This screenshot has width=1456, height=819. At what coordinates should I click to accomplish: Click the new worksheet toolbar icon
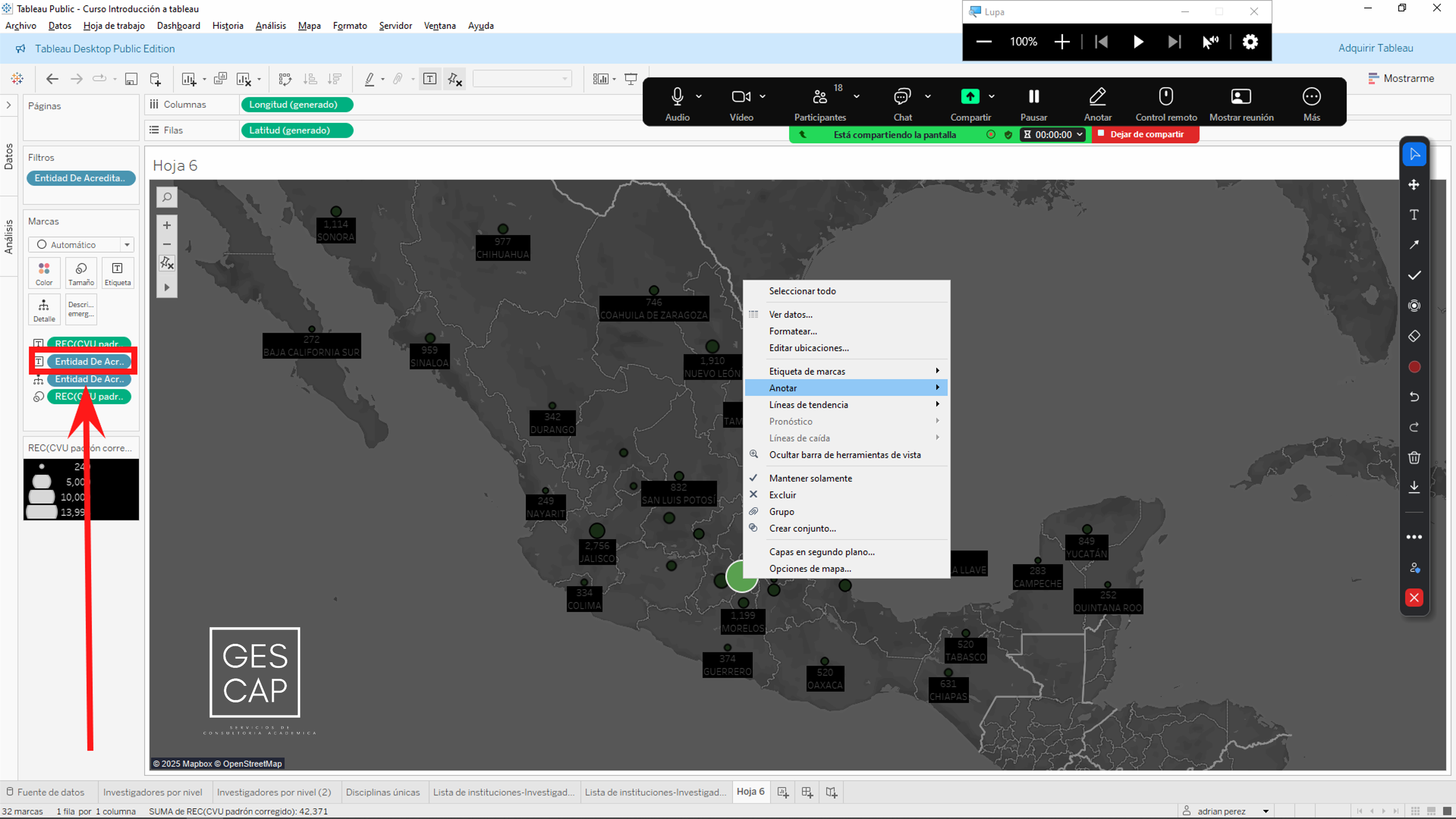coord(189,79)
